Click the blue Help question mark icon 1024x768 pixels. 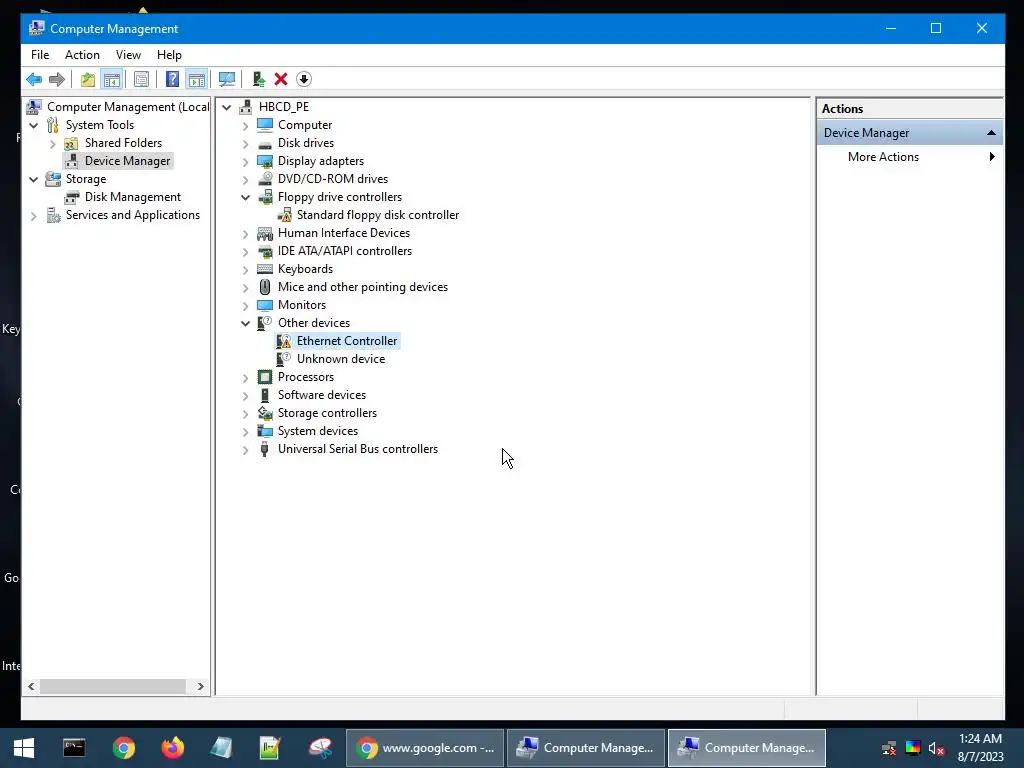(x=172, y=80)
